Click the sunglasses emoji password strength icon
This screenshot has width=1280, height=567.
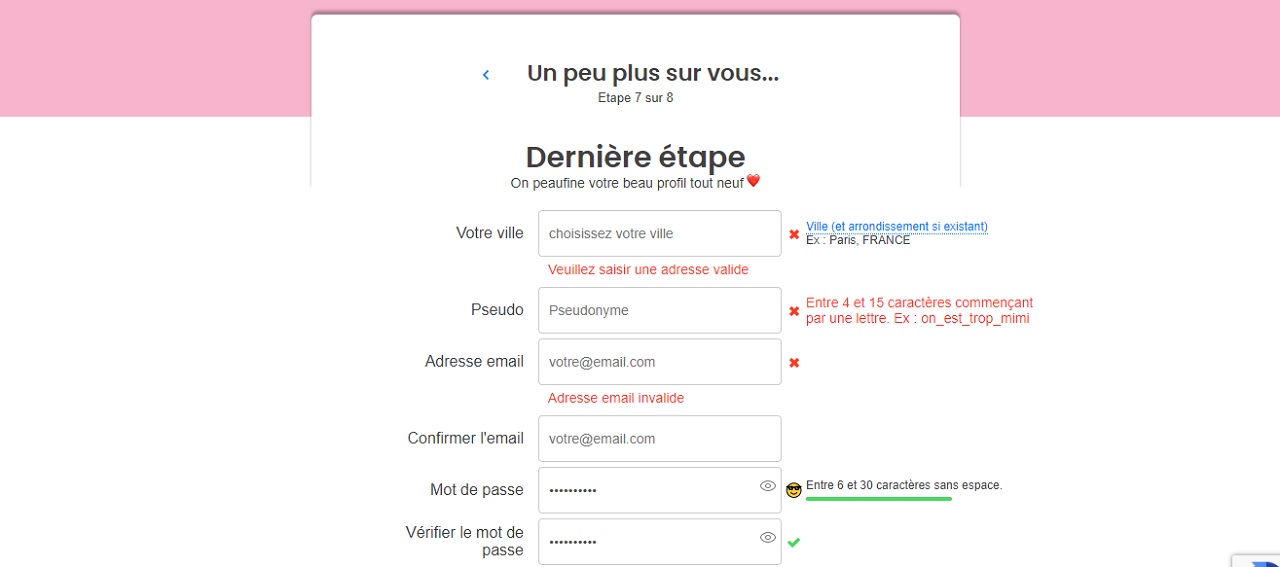794,490
